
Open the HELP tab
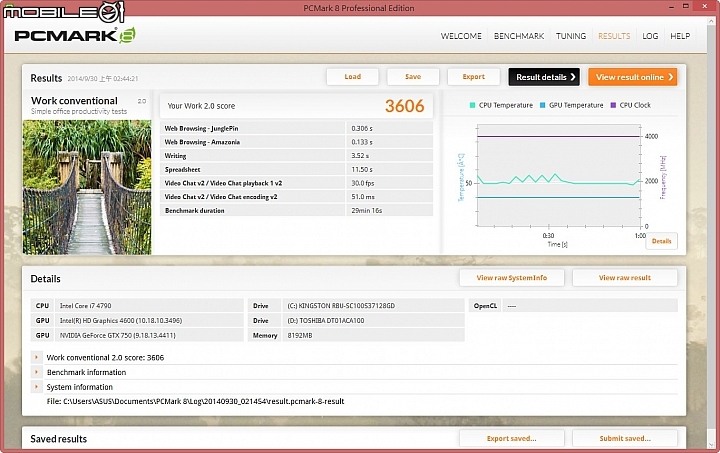coord(680,36)
